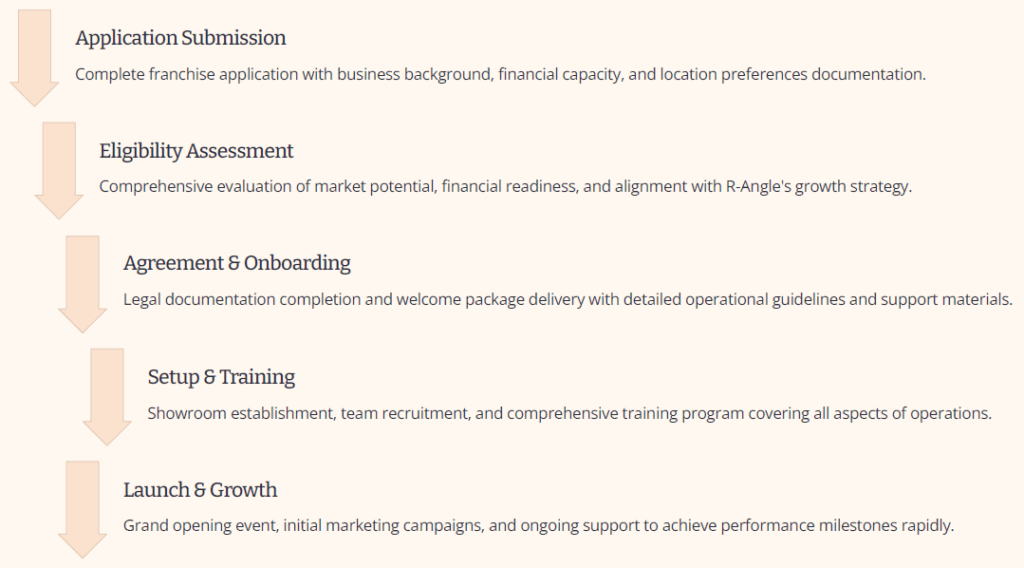The width and height of the screenshot is (1024, 568).
Task: Select the Setup & Training heading
Action: pyautogui.click(x=221, y=377)
